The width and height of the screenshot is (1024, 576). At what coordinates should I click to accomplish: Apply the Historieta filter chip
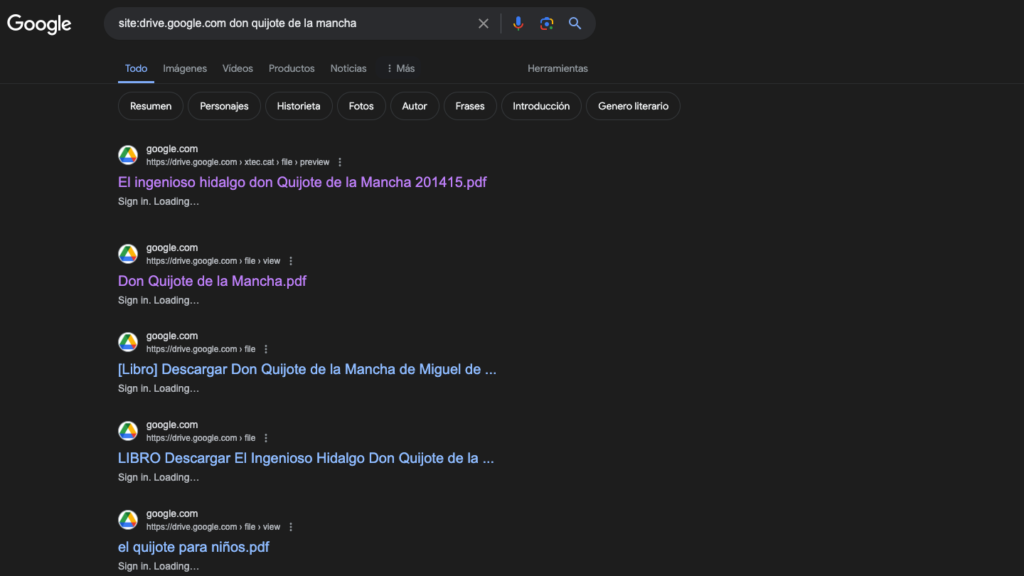[298, 106]
